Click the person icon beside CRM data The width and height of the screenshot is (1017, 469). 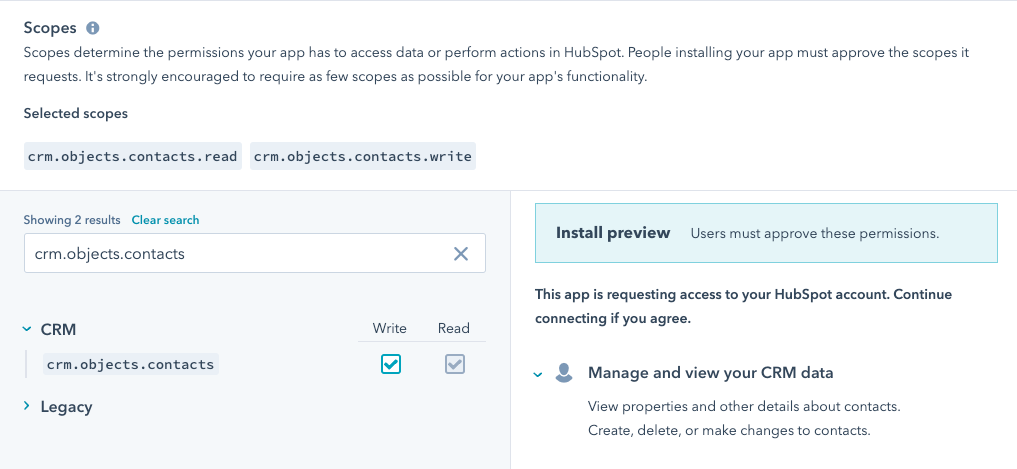pos(564,373)
